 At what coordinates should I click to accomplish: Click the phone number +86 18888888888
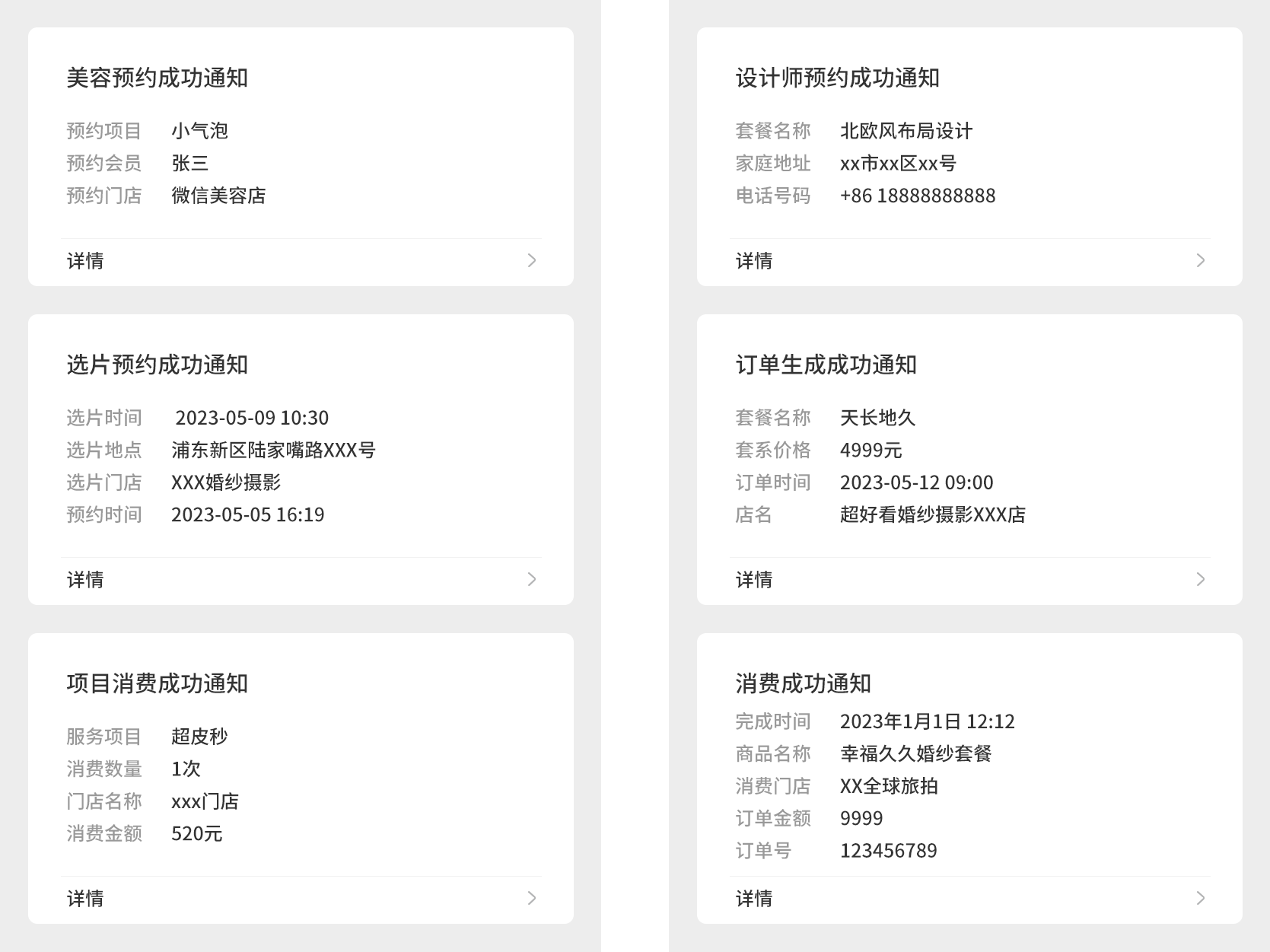[917, 196]
